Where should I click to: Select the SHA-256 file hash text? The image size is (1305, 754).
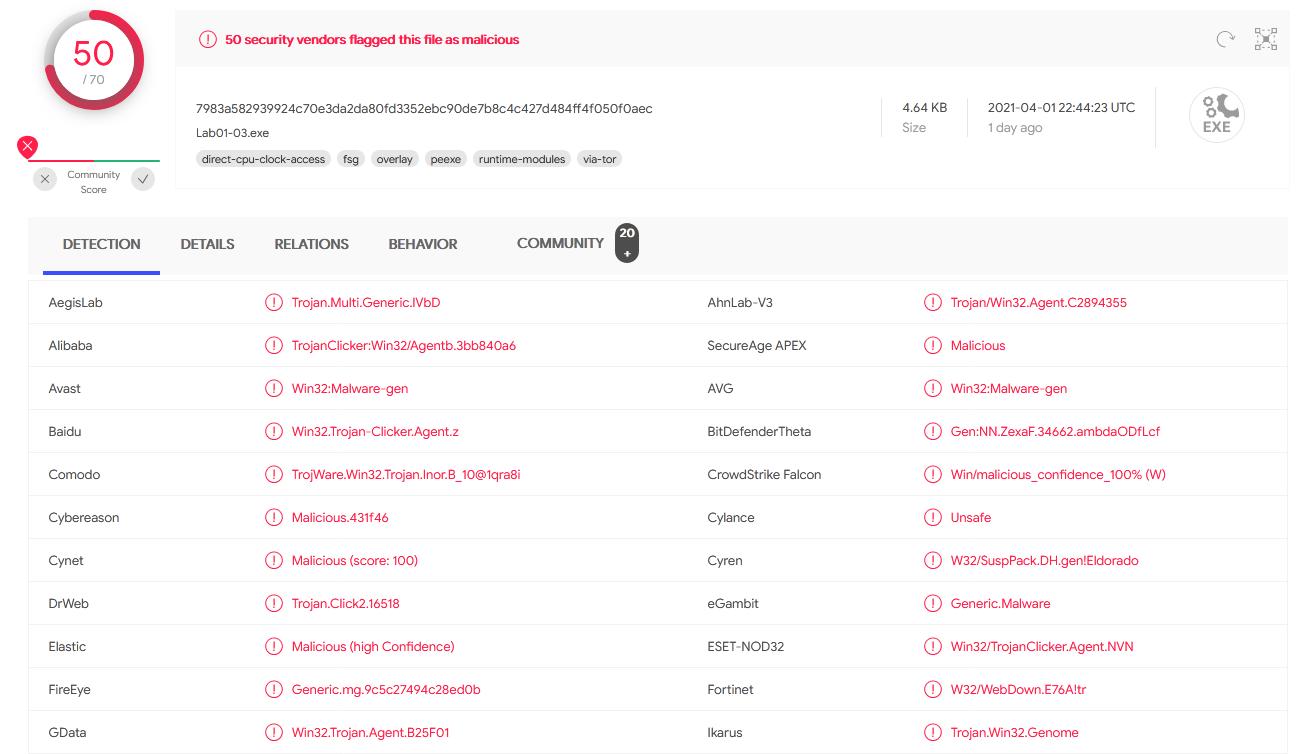pyautogui.click(x=424, y=108)
